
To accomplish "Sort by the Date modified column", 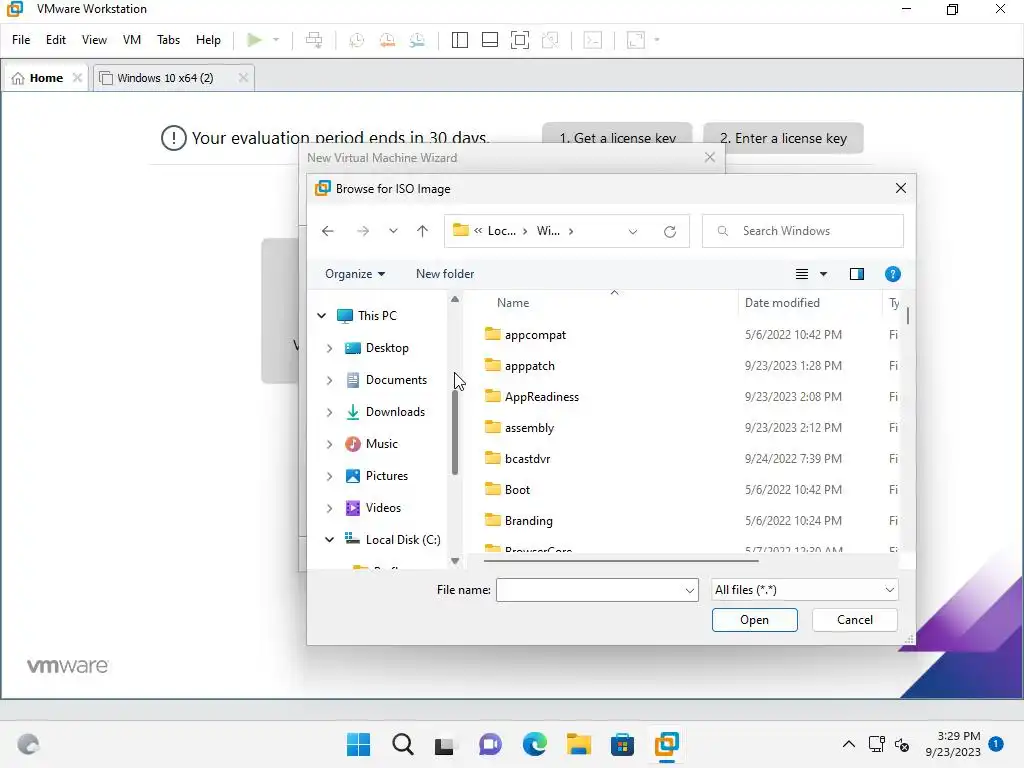I will [x=782, y=303].
